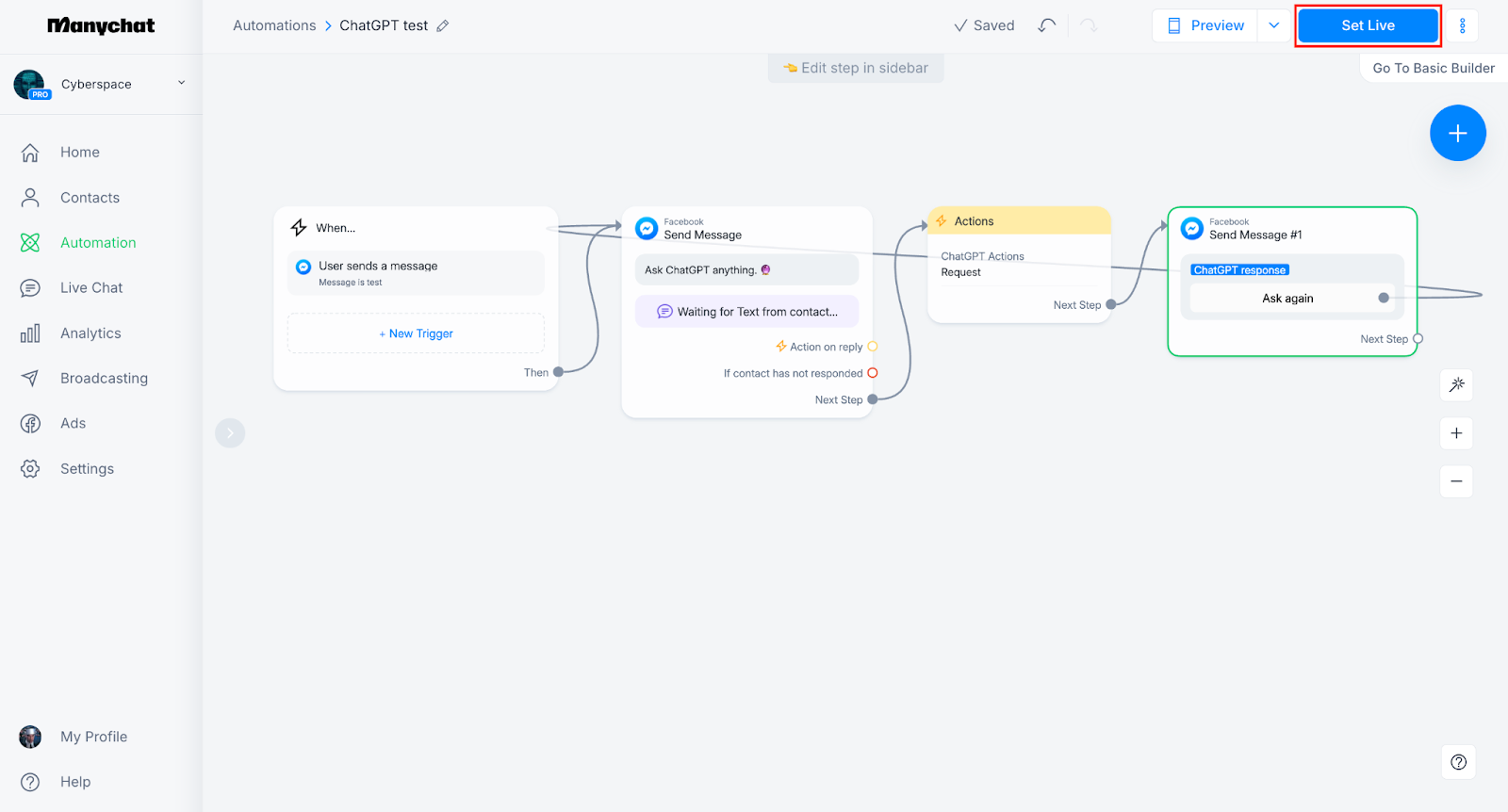The image size is (1508, 812).
Task: Open the Live Chat bubble icon
Action: (30, 287)
